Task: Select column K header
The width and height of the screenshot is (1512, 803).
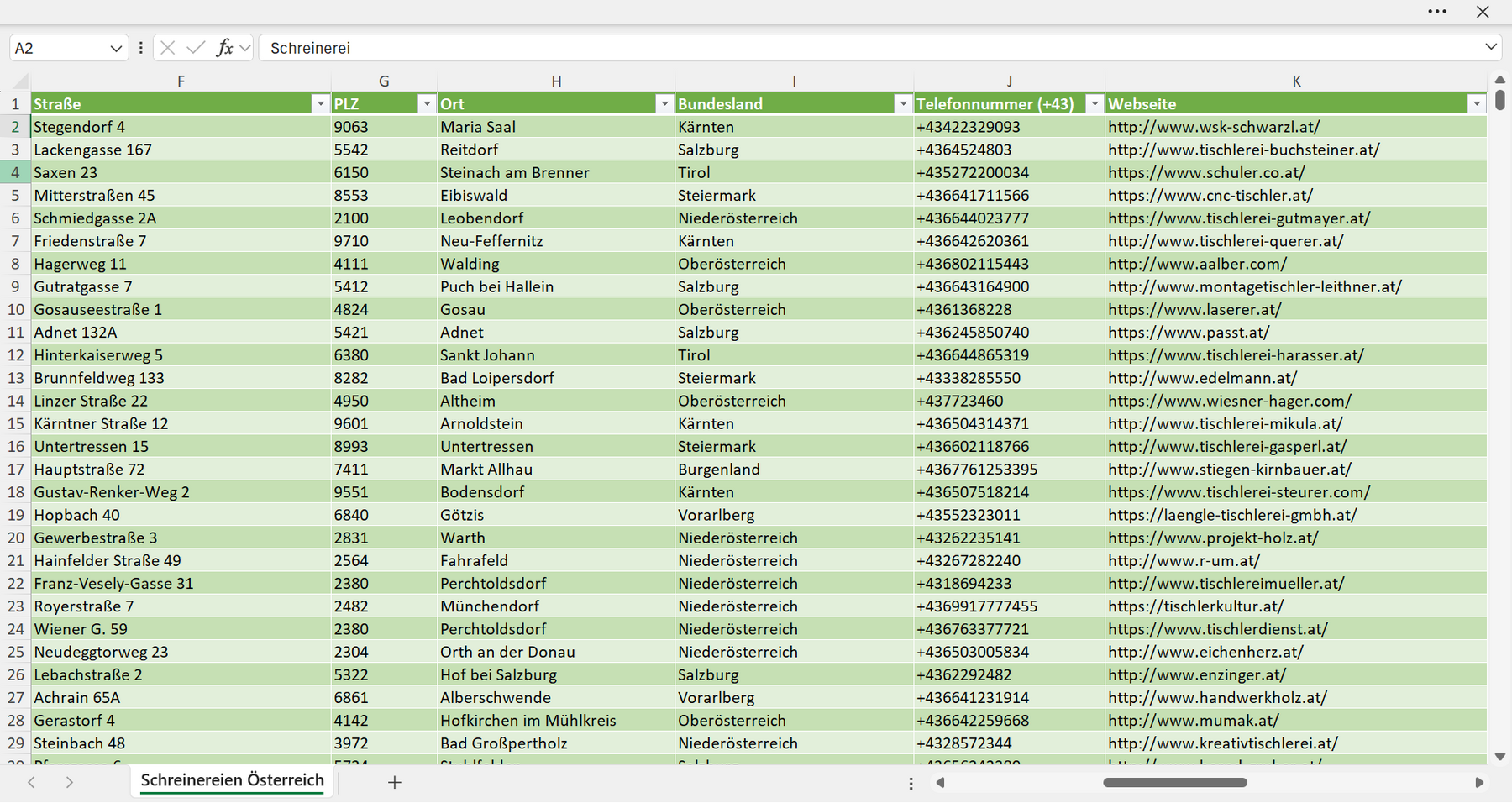Action: (x=1296, y=81)
